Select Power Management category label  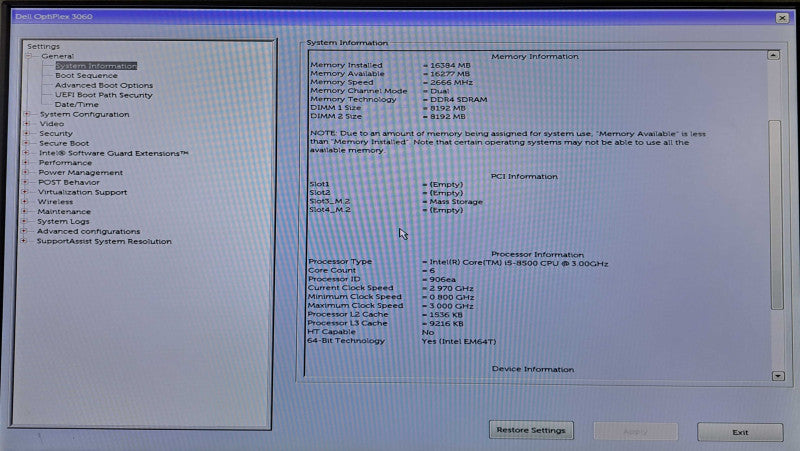[x=80, y=172]
